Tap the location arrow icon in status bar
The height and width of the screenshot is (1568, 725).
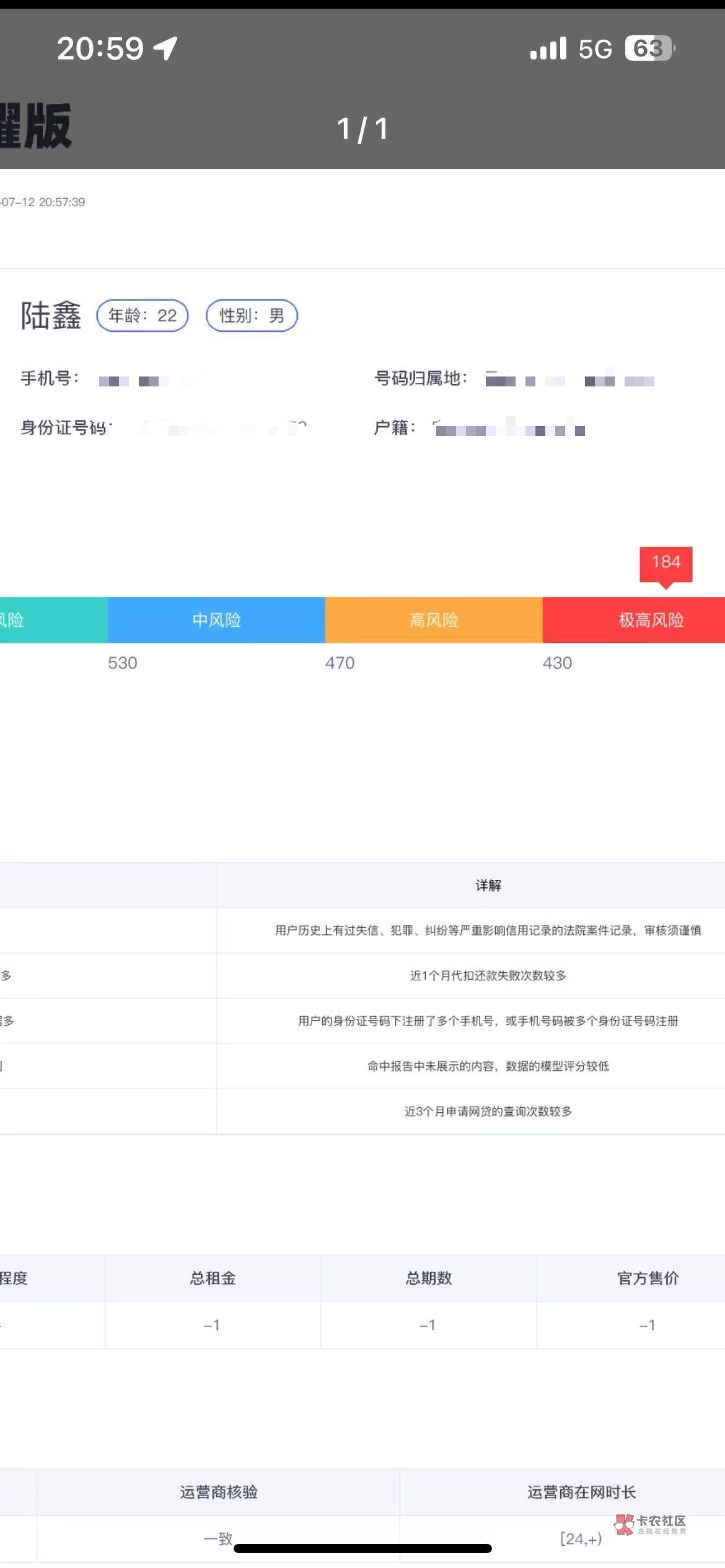166,48
